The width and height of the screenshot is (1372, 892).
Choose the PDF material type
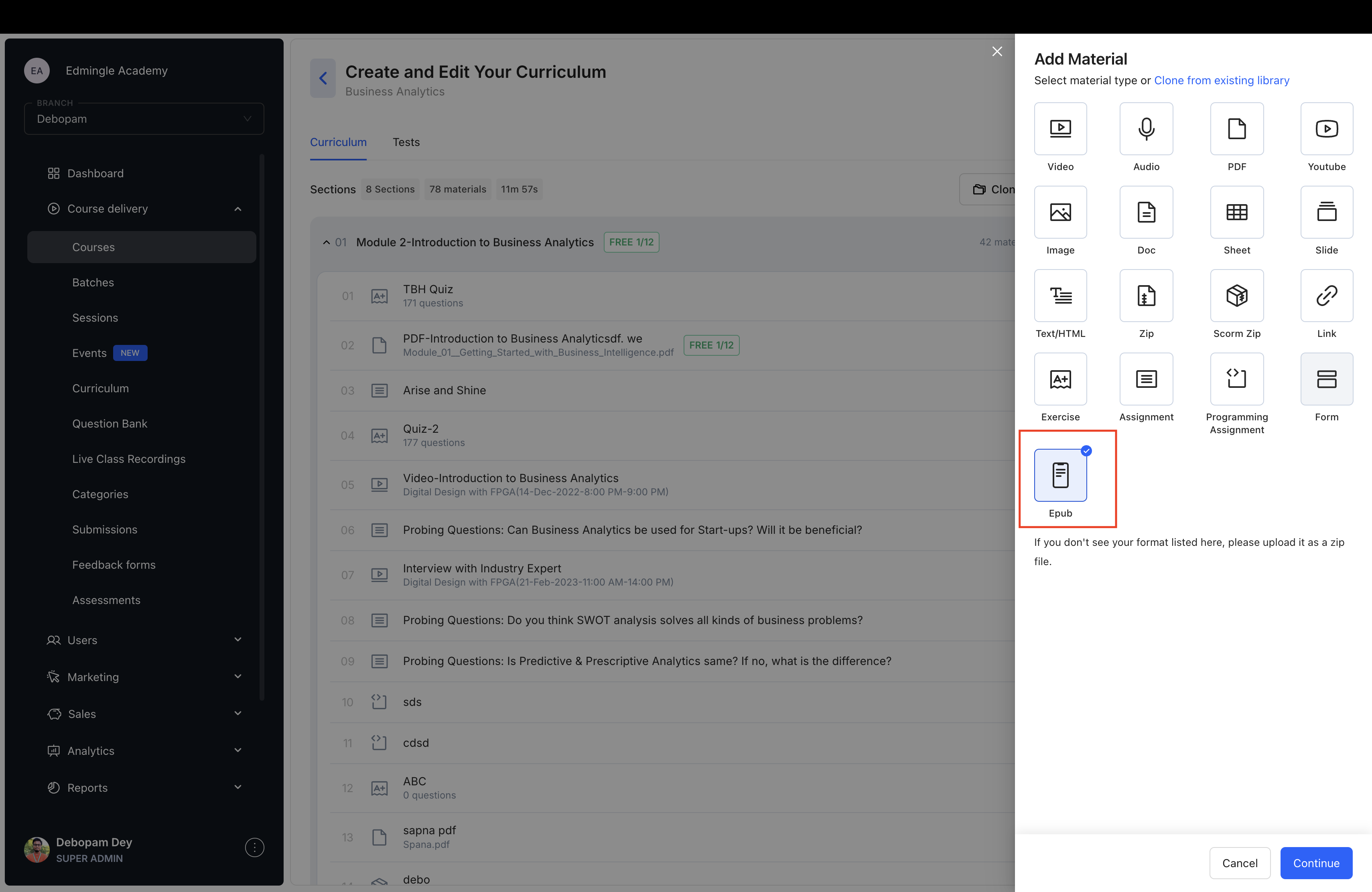click(1236, 128)
